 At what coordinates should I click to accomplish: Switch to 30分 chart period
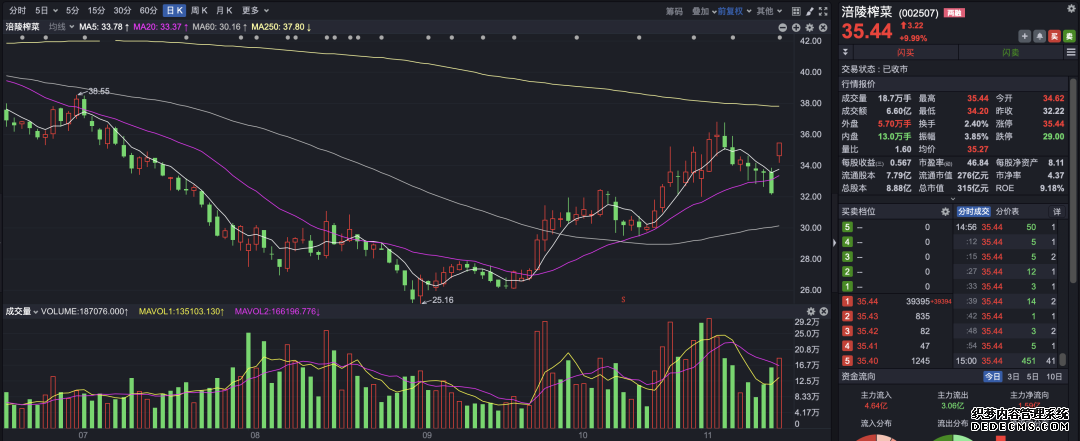pos(123,10)
